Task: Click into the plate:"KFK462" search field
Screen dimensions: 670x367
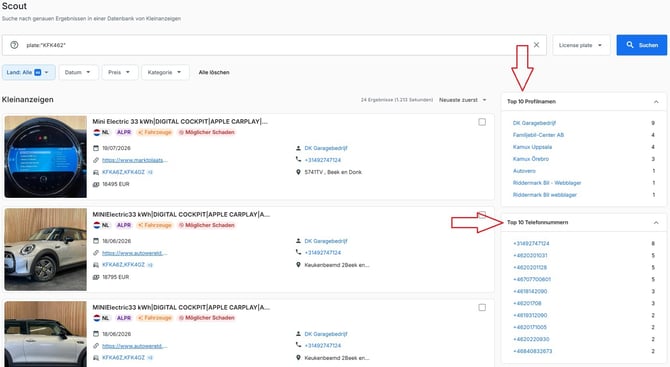Action: (273, 45)
